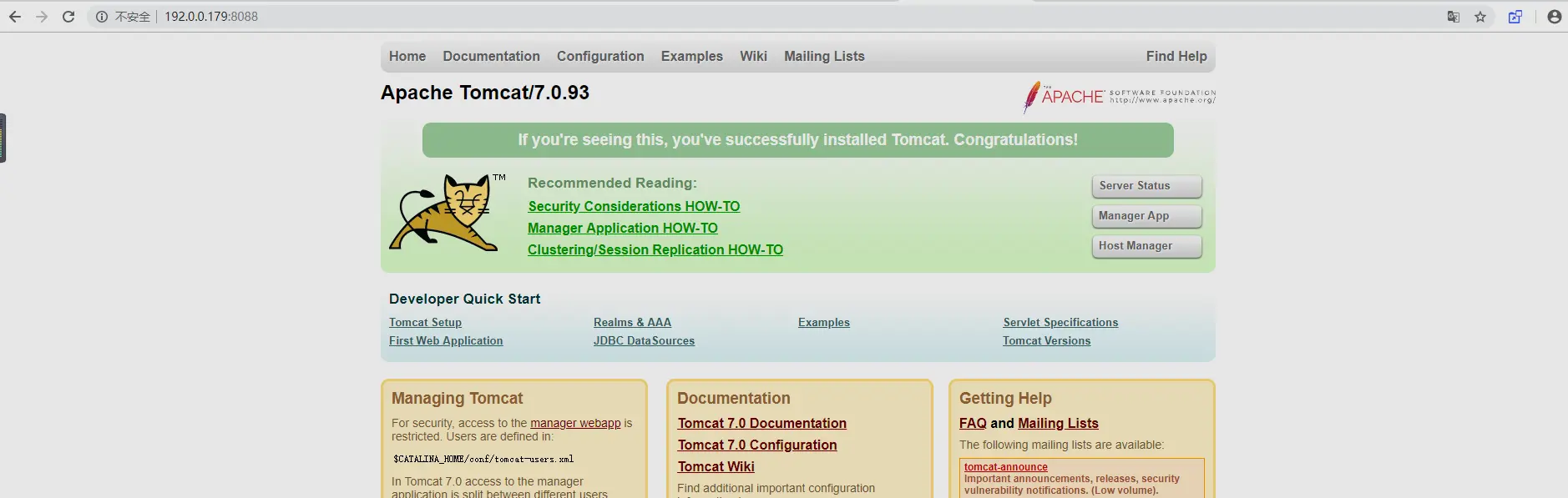Click the translate page icon

[1454, 17]
